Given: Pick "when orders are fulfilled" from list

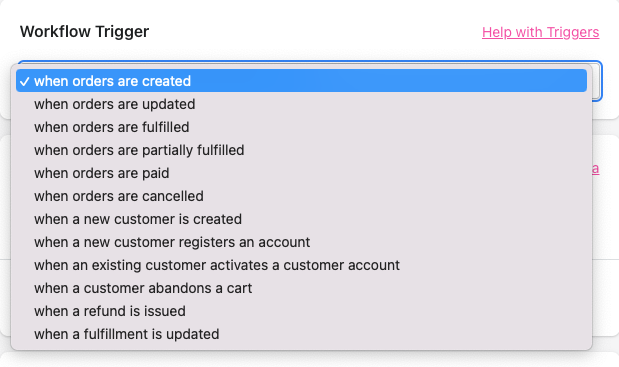Looking at the screenshot, I should click(301, 127).
